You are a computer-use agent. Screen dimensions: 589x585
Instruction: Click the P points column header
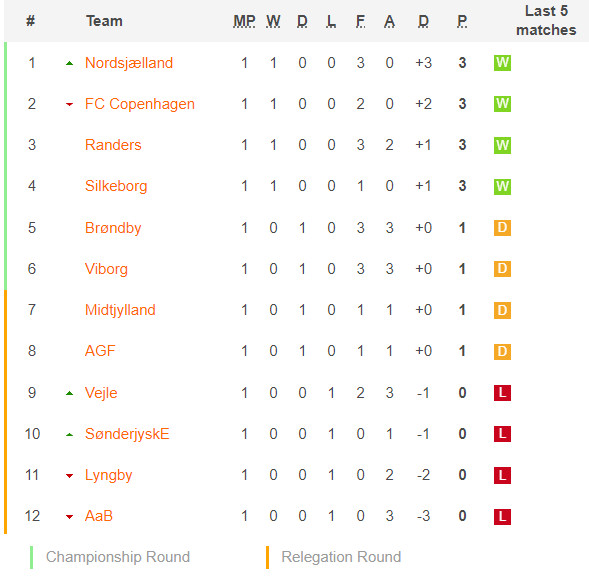tap(462, 21)
